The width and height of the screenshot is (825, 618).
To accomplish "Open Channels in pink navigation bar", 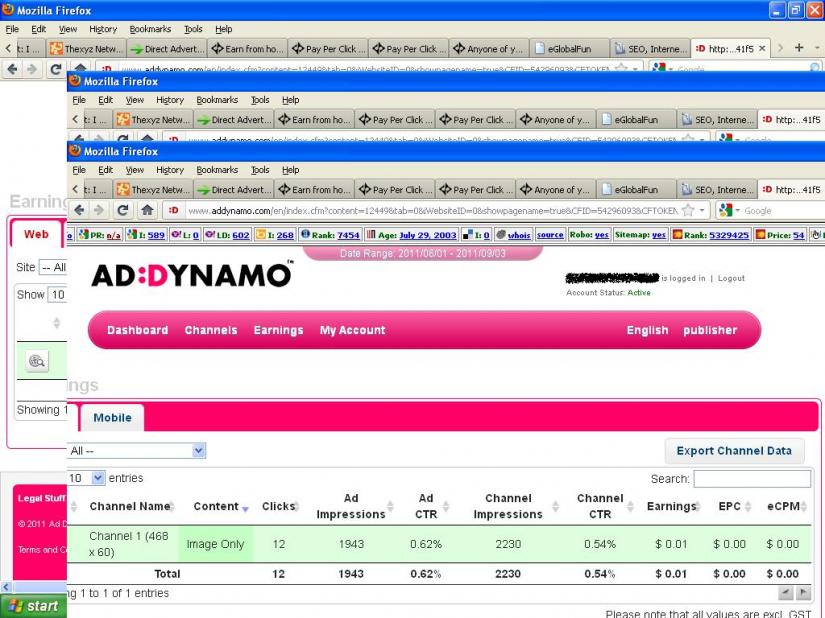I will point(211,330).
